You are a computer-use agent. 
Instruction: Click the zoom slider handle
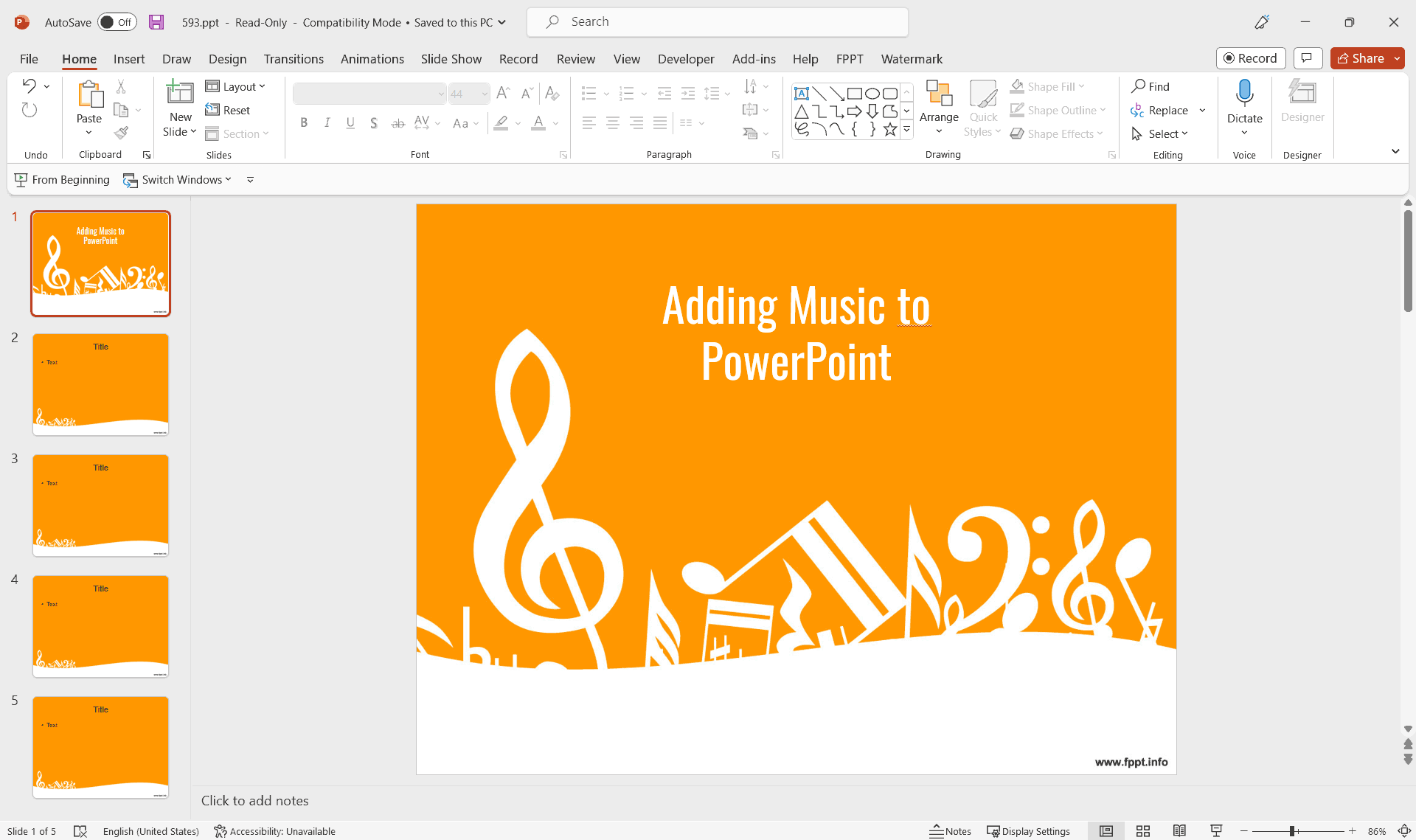click(1292, 831)
